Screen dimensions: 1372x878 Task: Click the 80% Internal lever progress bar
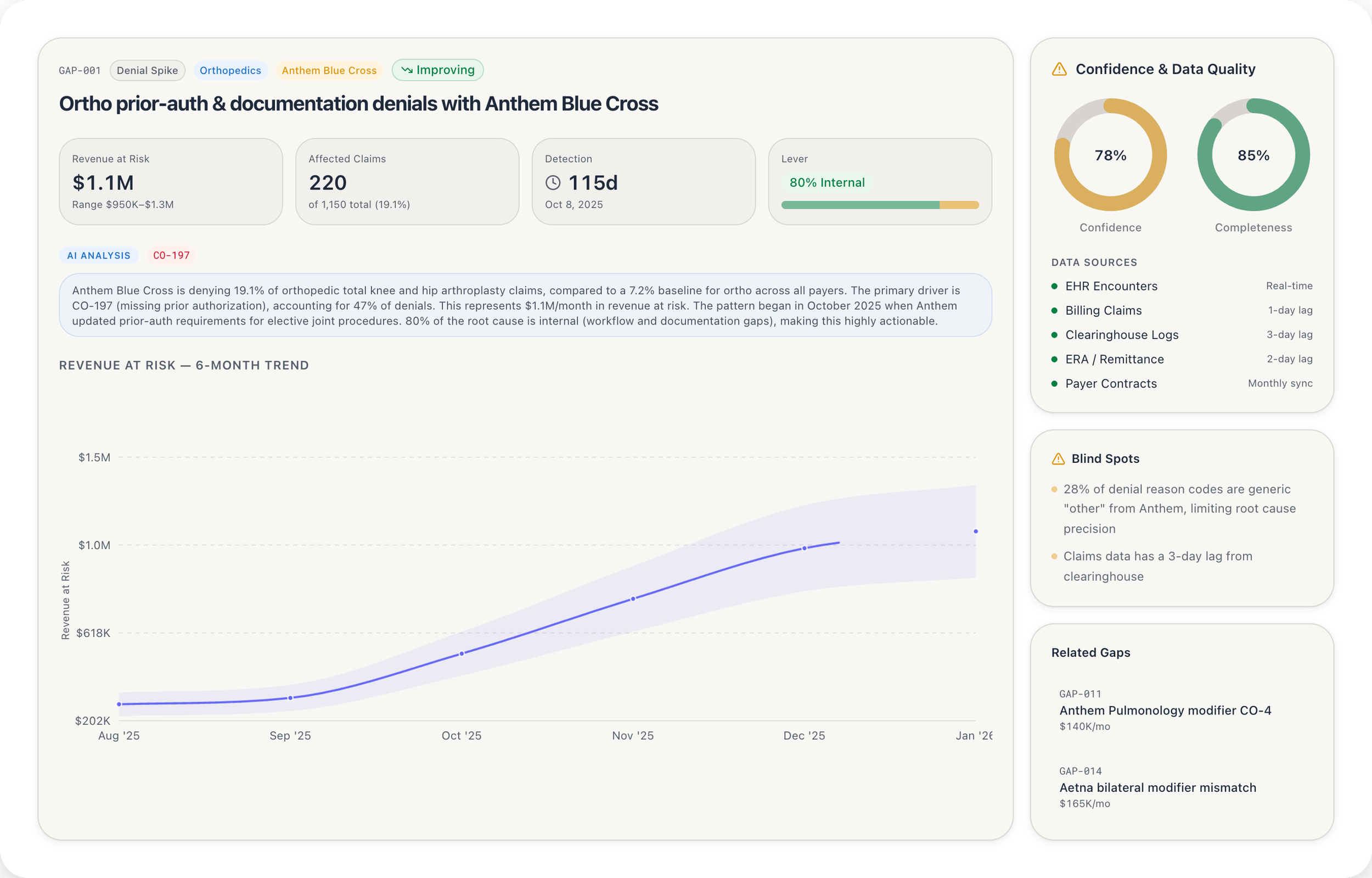(879, 205)
